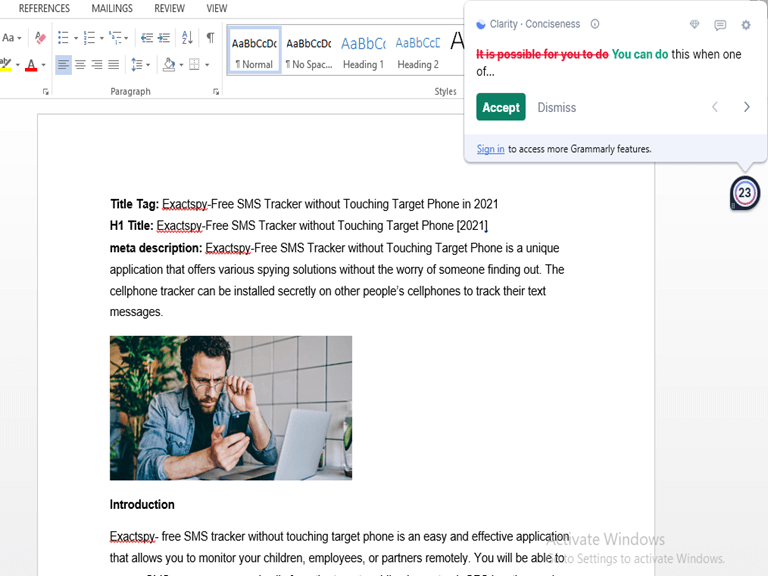Image resolution: width=768 pixels, height=576 pixels.
Task: Click the Borders grid icon
Action: coord(194,64)
